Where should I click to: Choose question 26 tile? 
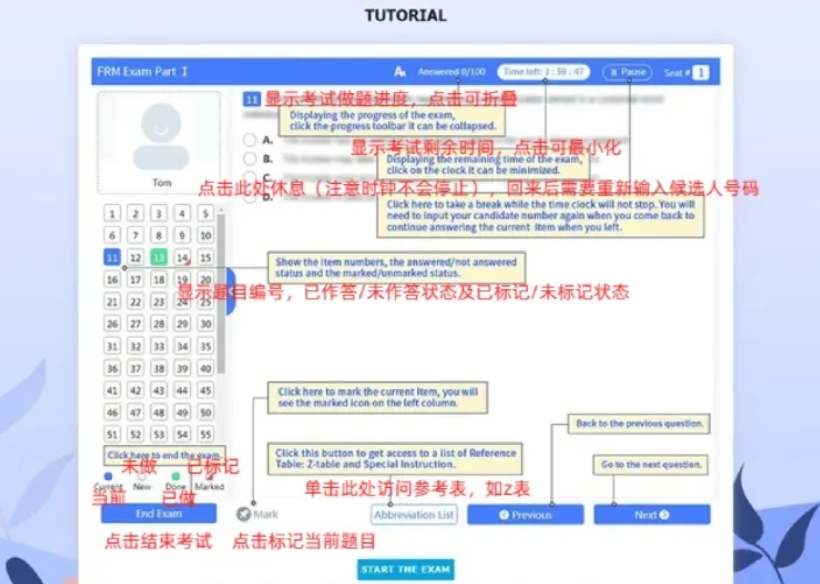coord(112,324)
